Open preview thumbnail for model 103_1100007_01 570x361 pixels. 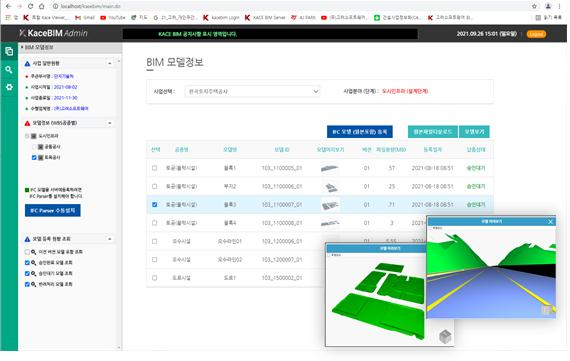click(330, 205)
